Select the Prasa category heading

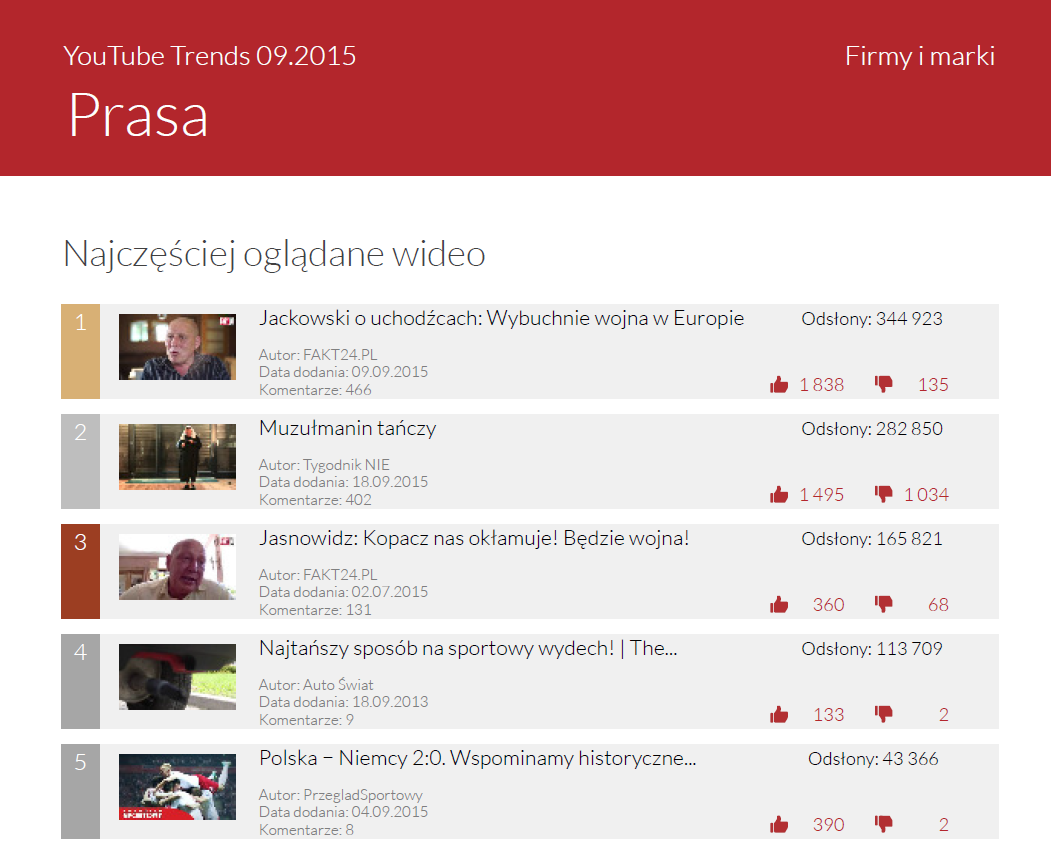(137, 119)
